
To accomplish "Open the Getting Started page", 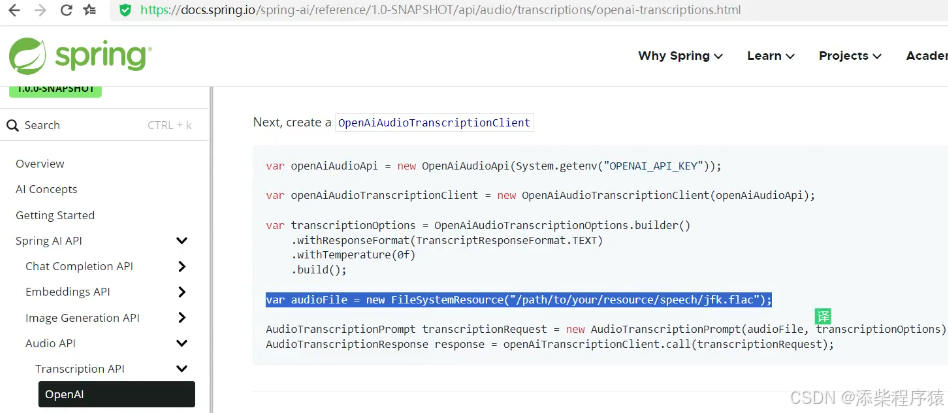I will pos(55,215).
